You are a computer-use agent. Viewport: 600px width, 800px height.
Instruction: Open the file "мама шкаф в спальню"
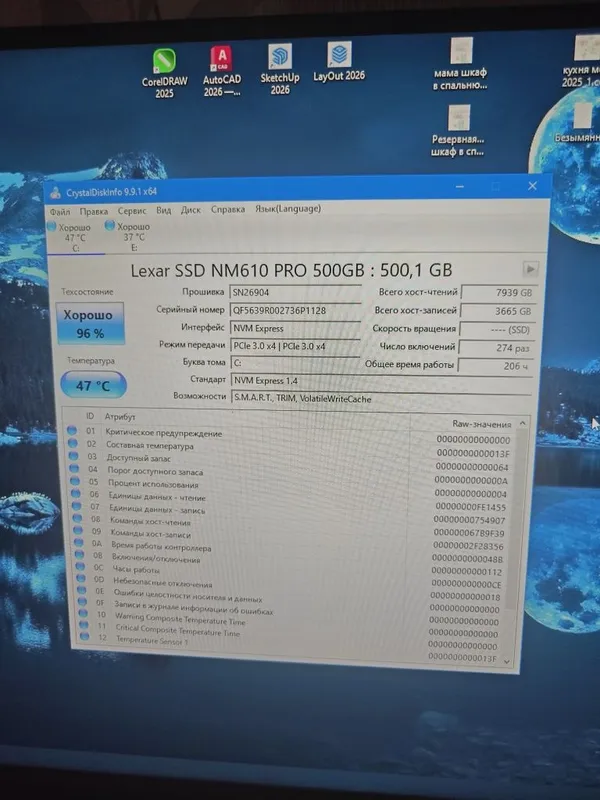tap(460, 64)
